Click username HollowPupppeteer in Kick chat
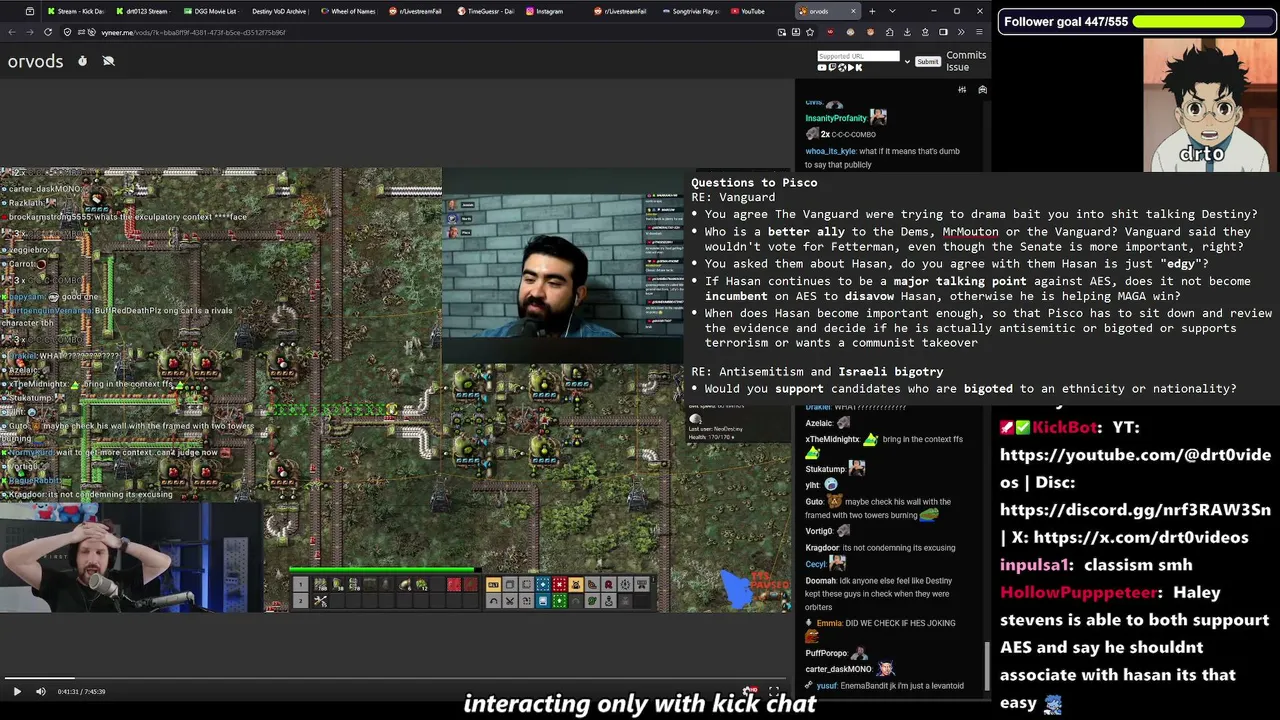 1078,592
